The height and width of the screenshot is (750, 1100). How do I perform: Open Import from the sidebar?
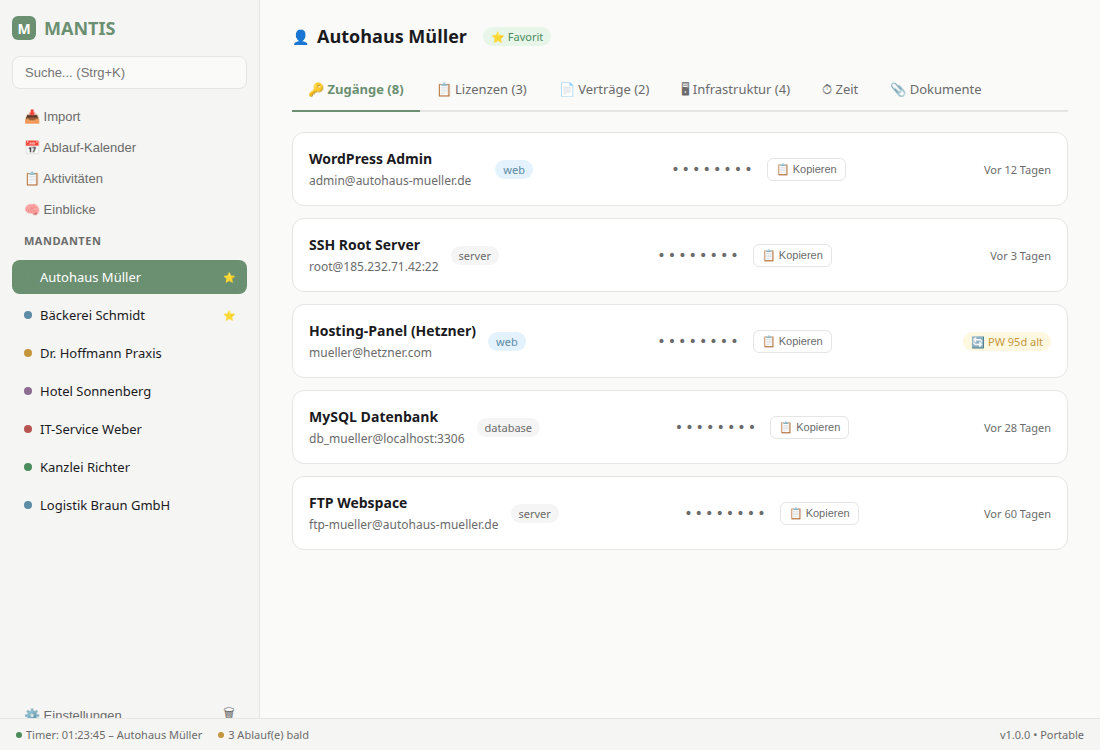pos(53,117)
